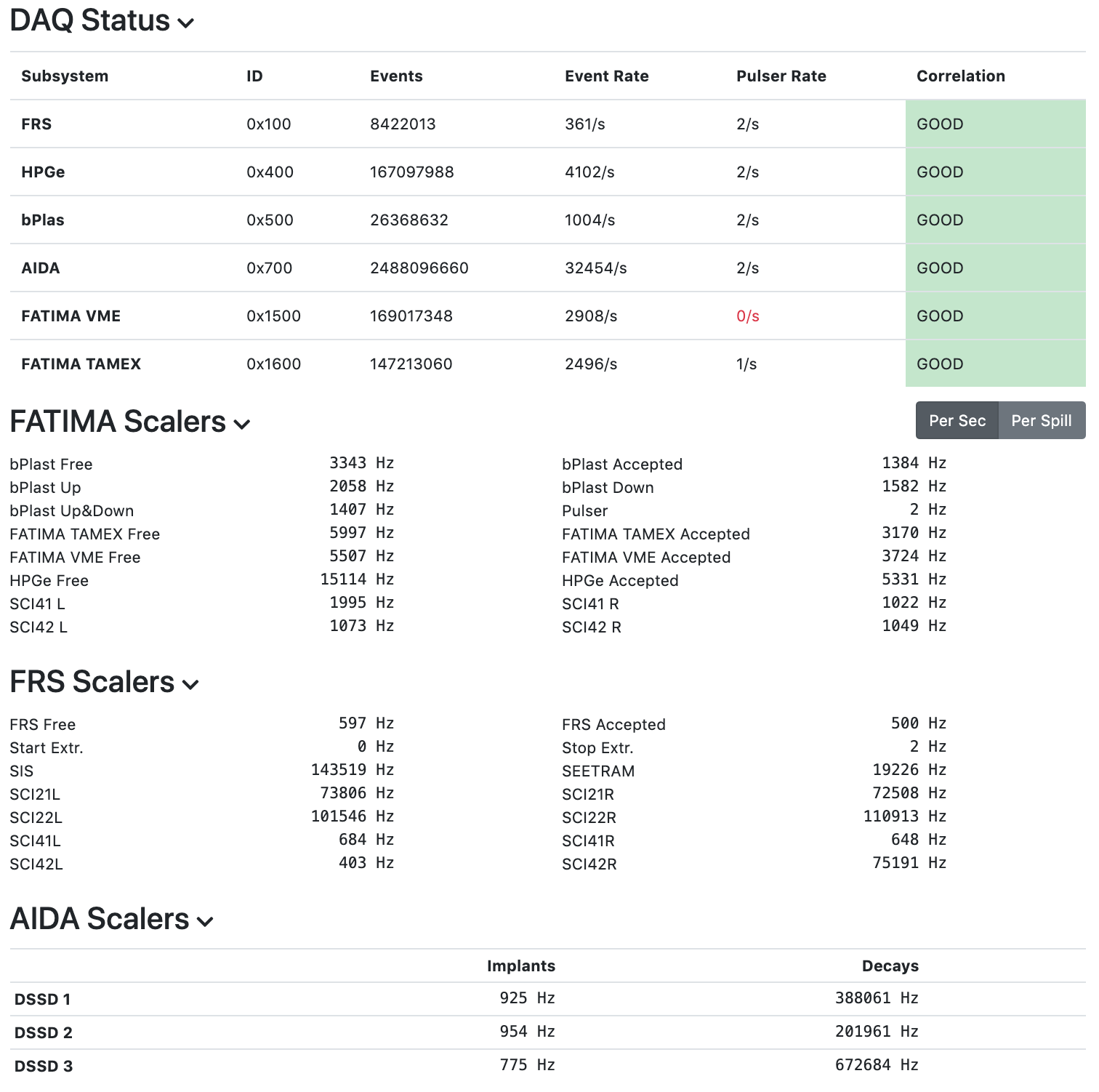Click the Implants column header
1099x1092 pixels.
520,966
